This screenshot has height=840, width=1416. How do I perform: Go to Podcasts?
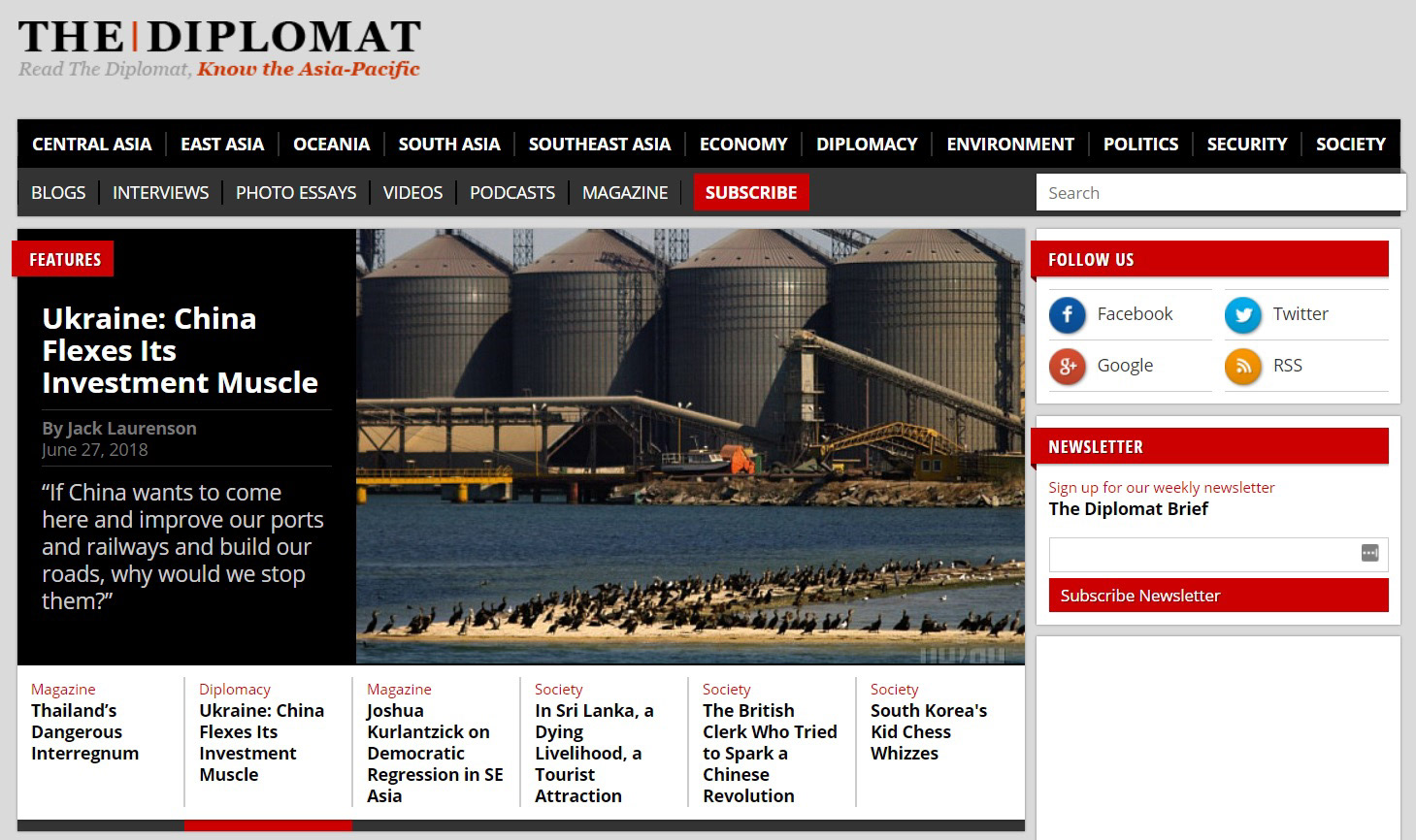(x=512, y=192)
